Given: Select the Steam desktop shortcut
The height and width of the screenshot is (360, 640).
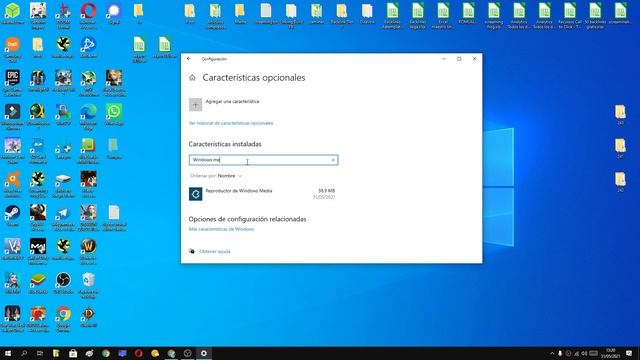Looking at the screenshot, I should (x=13, y=216).
